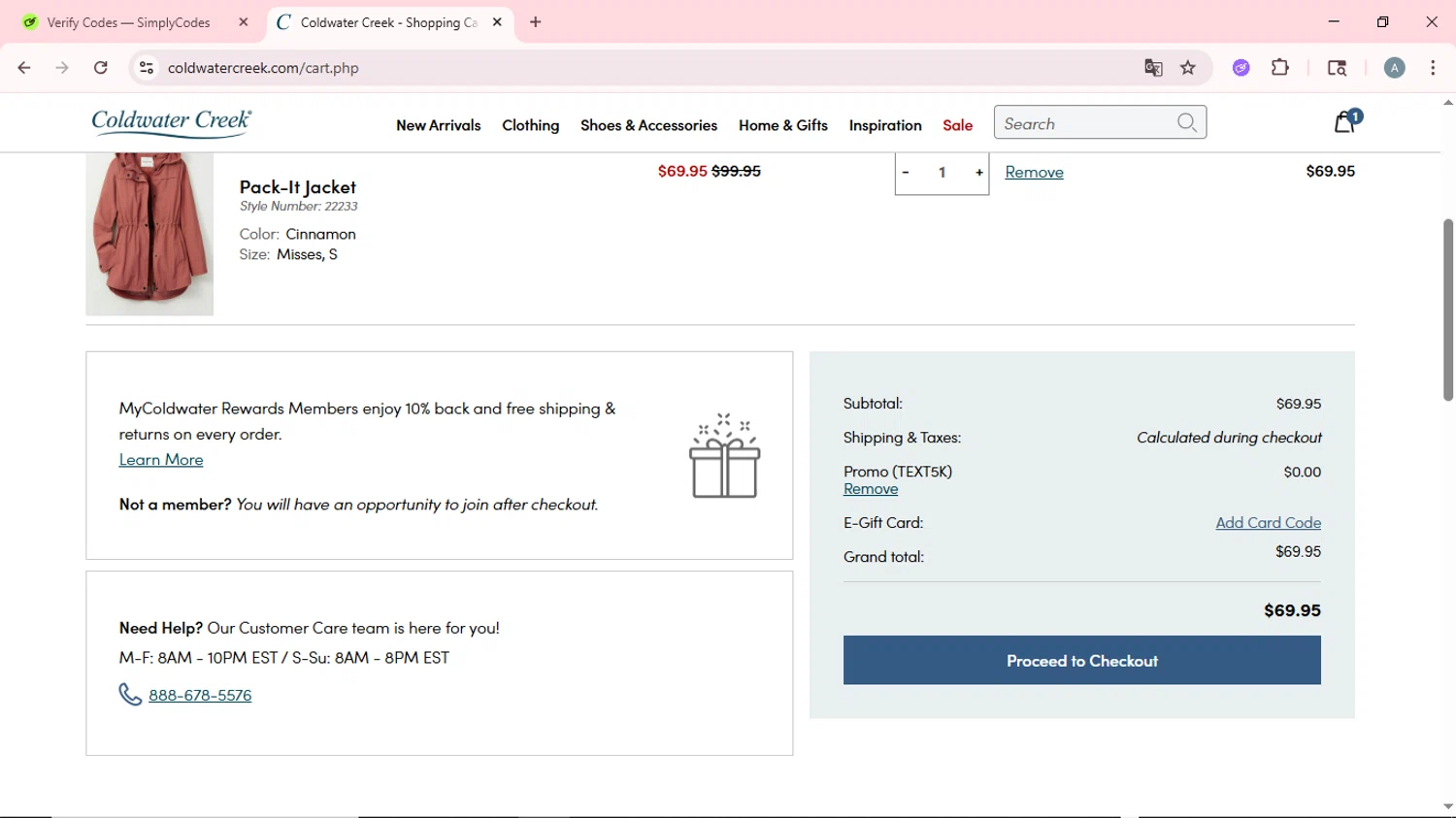Click the gift box rewards icon
The height and width of the screenshot is (818, 1456).
725,455
